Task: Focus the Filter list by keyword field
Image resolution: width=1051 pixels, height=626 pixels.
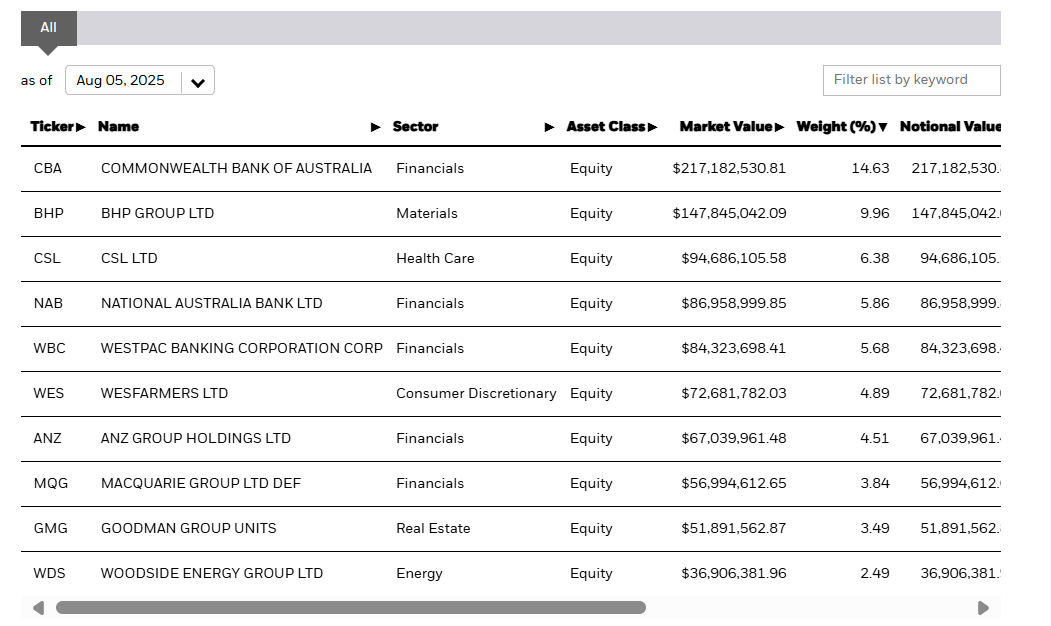Action: [910, 80]
